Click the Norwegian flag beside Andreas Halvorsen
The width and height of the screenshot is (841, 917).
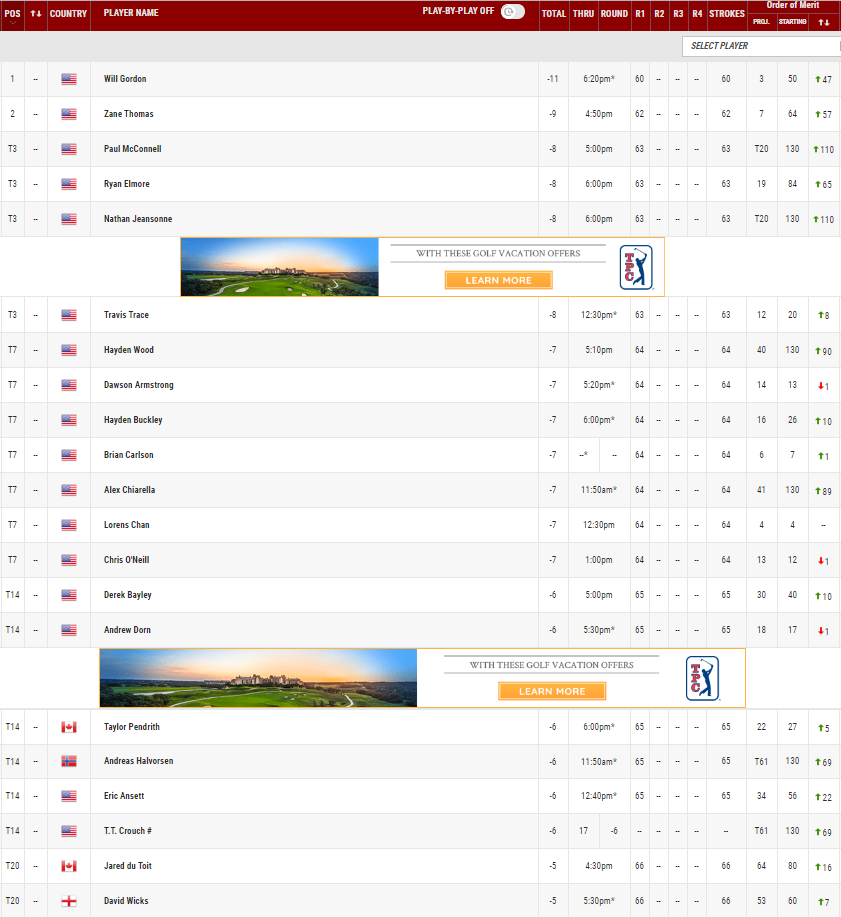pos(68,761)
